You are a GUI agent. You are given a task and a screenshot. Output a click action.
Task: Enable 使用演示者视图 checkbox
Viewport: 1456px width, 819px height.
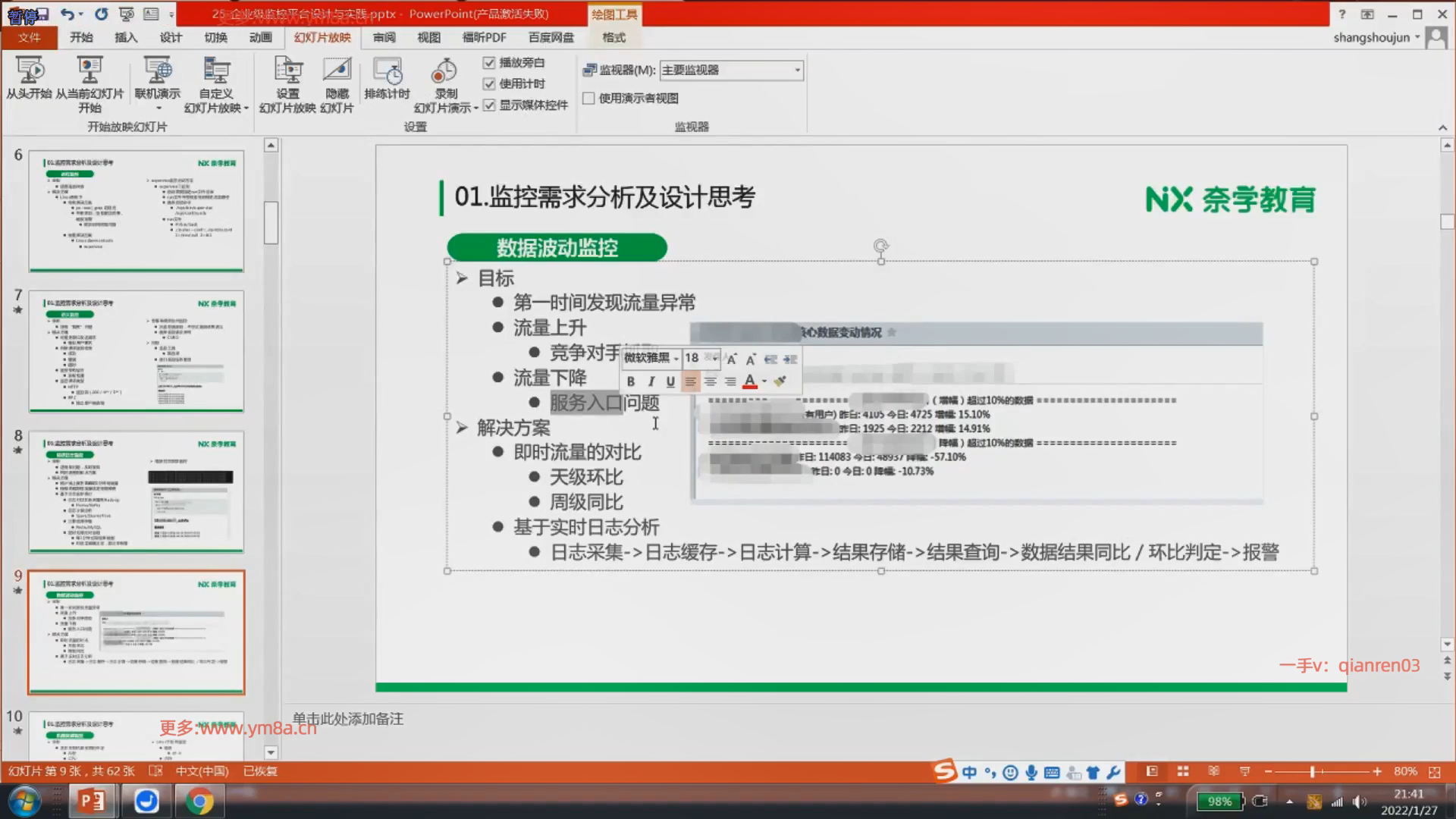pos(588,99)
